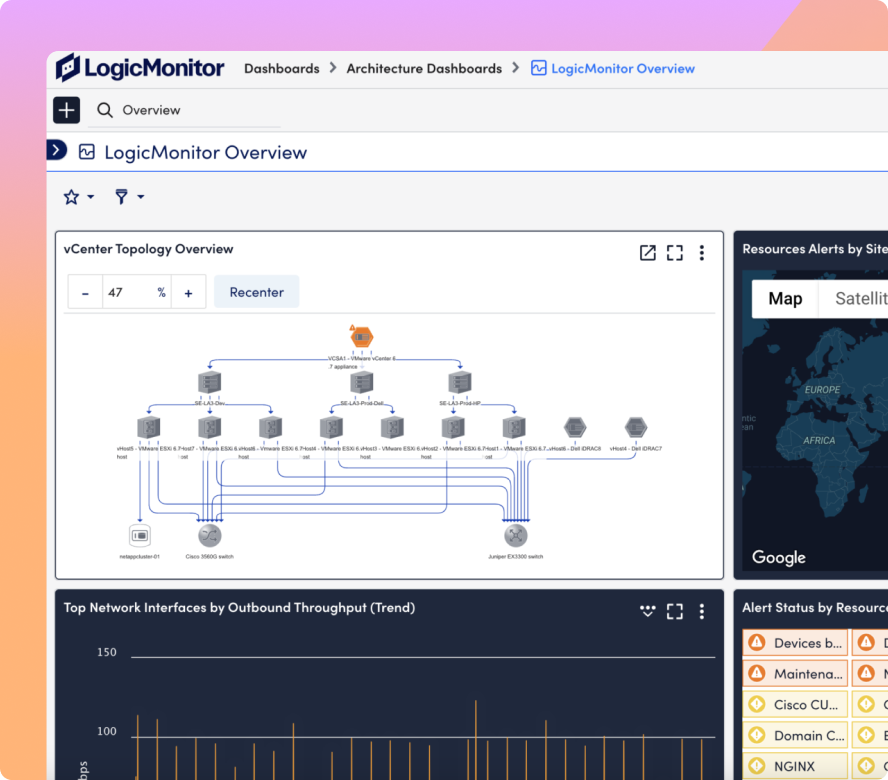
Task: Open the favorites dropdown arrow
Action: [x=91, y=197]
